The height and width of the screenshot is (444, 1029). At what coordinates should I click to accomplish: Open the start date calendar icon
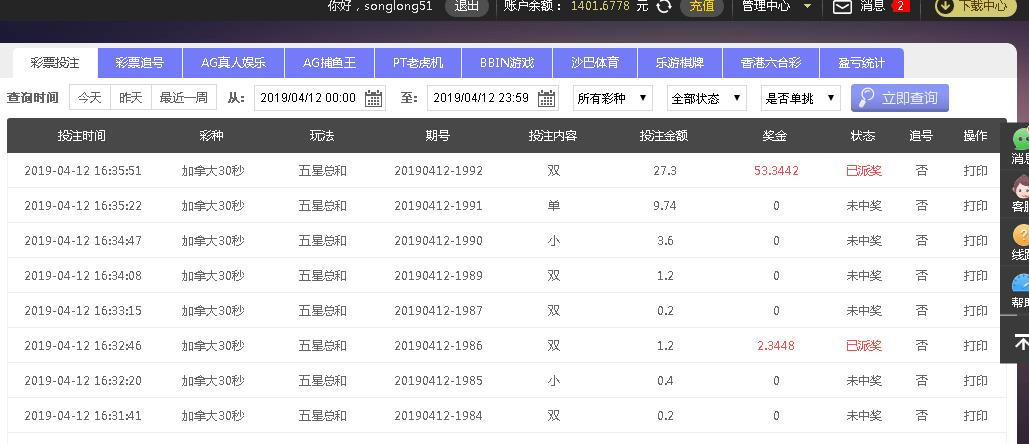pos(374,98)
